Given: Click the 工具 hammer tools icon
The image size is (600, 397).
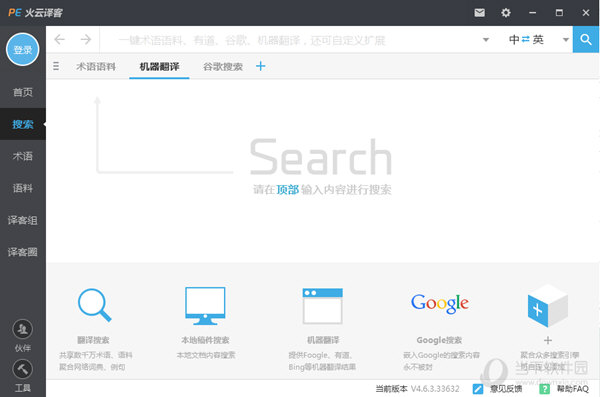Looking at the screenshot, I should coord(23,369).
